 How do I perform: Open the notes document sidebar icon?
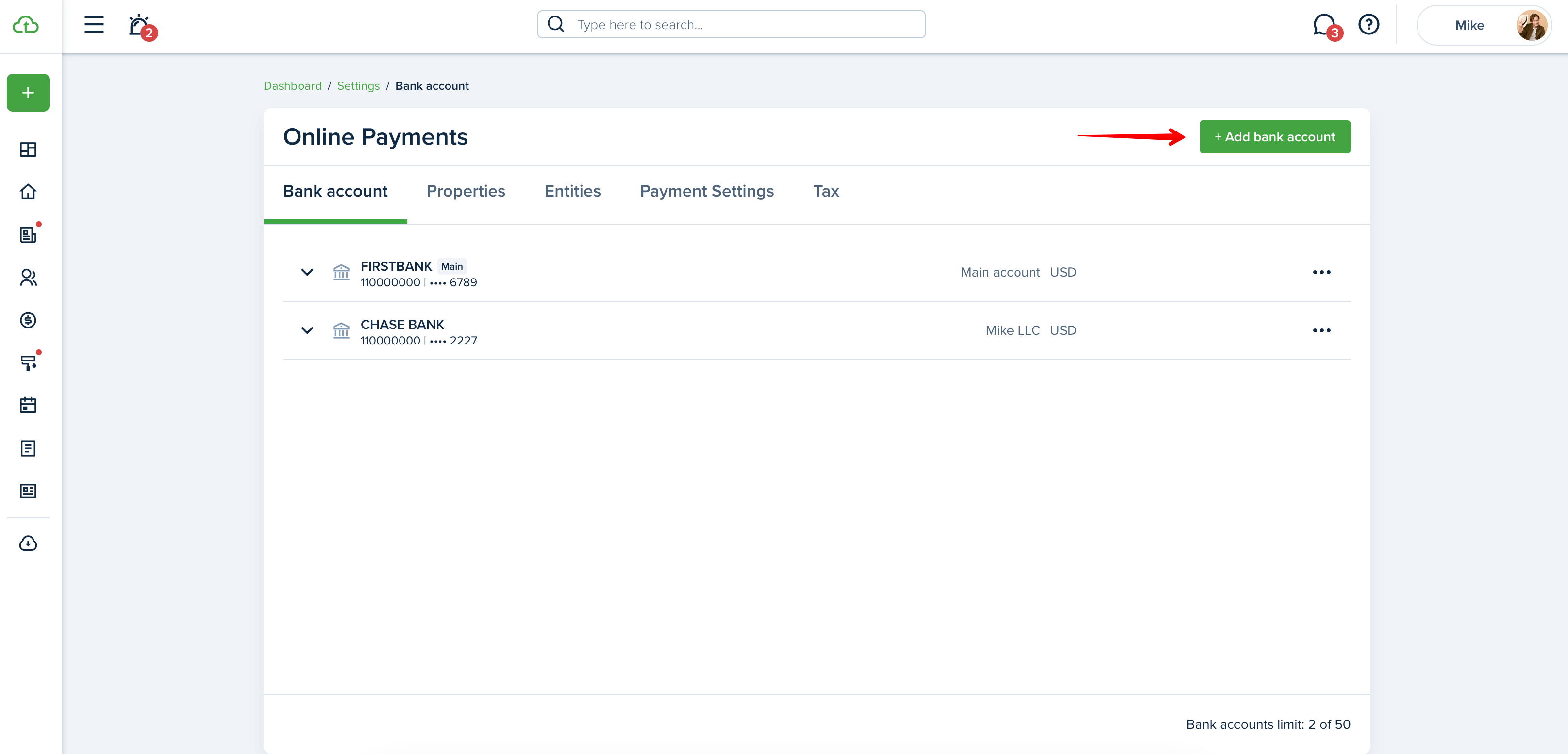pyautogui.click(x=28, y=448)
